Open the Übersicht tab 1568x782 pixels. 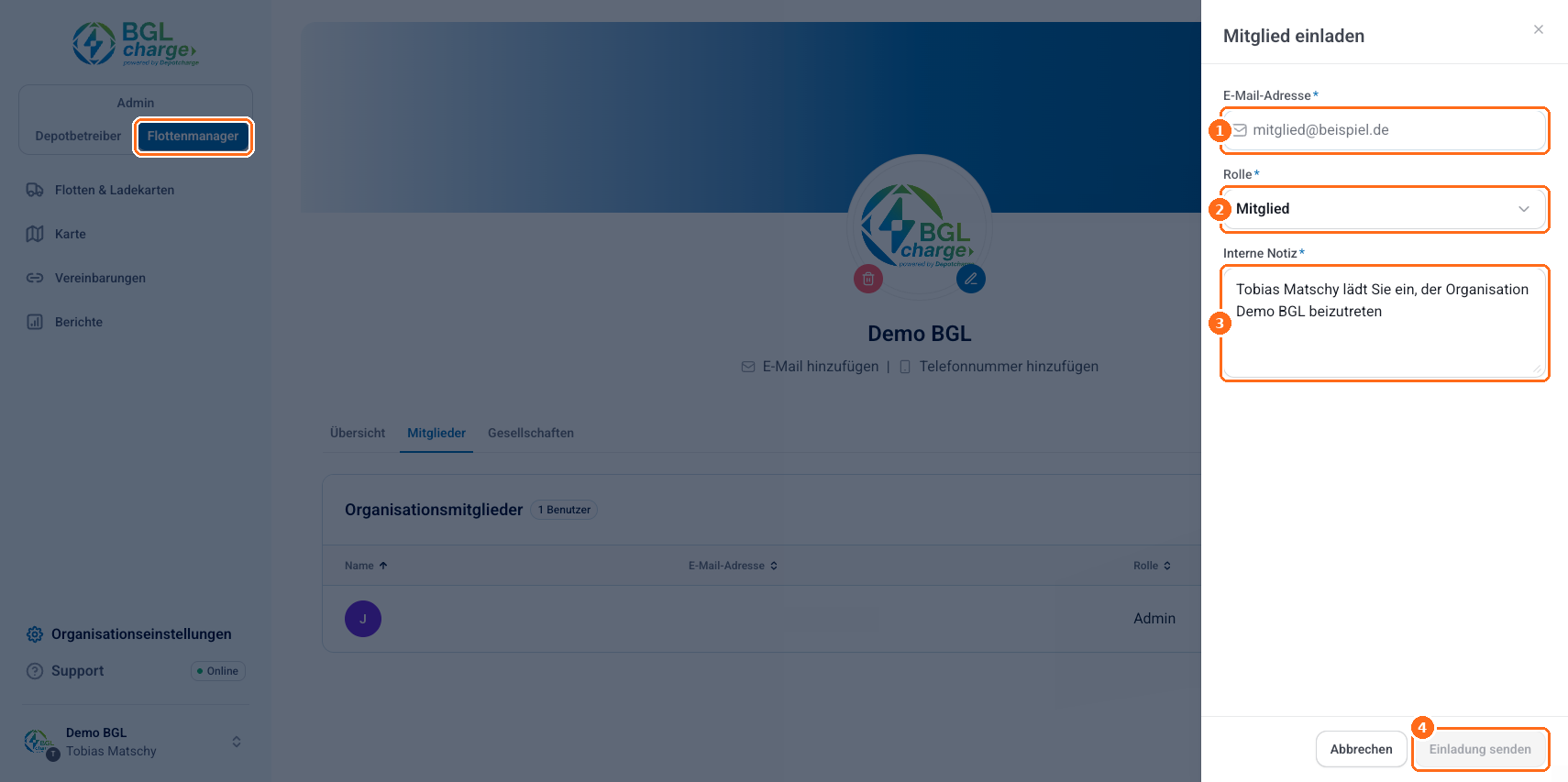point(358,433)
